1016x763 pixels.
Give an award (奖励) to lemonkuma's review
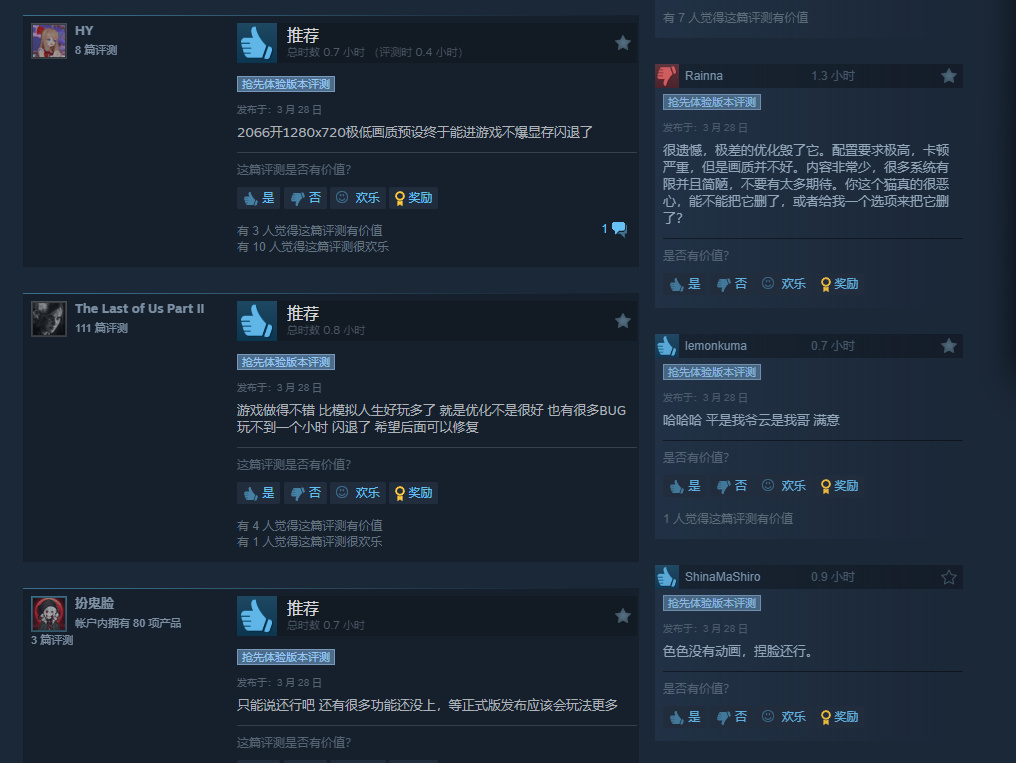839,486
